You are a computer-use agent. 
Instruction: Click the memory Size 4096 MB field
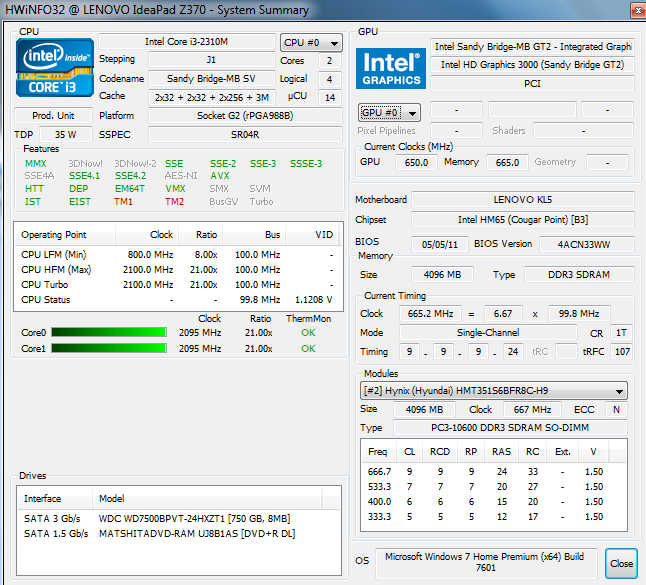(x=442, y=274)
